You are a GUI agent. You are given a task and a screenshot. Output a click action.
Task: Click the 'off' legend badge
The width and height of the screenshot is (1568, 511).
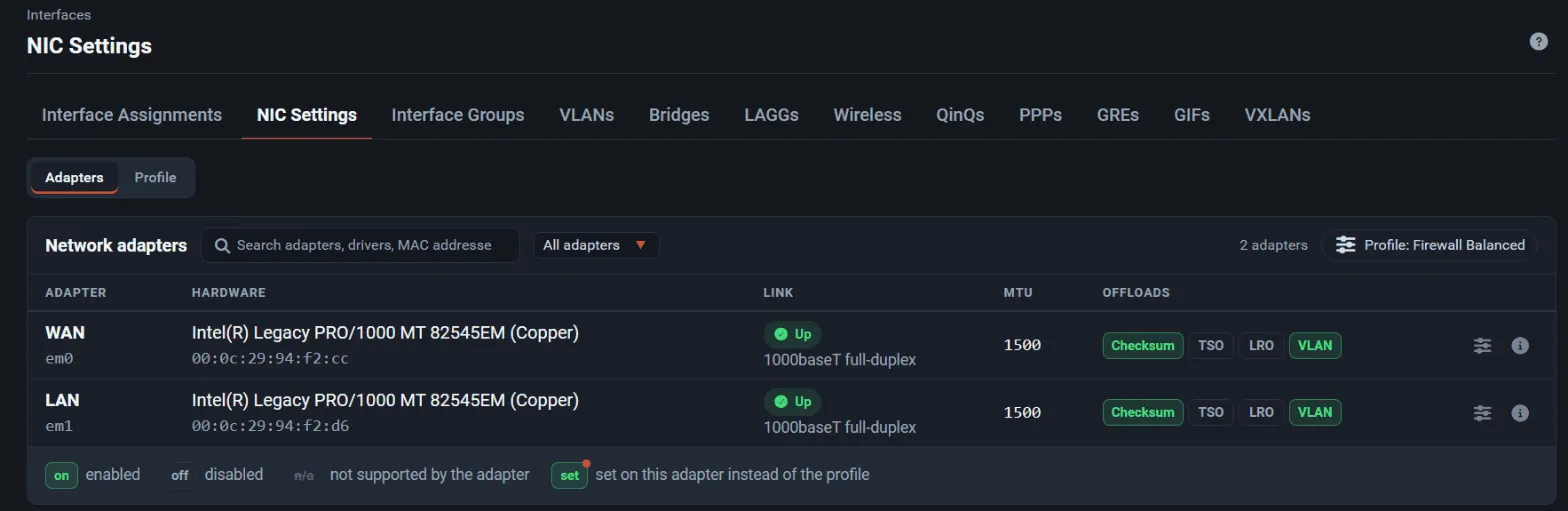click(180, 475)
